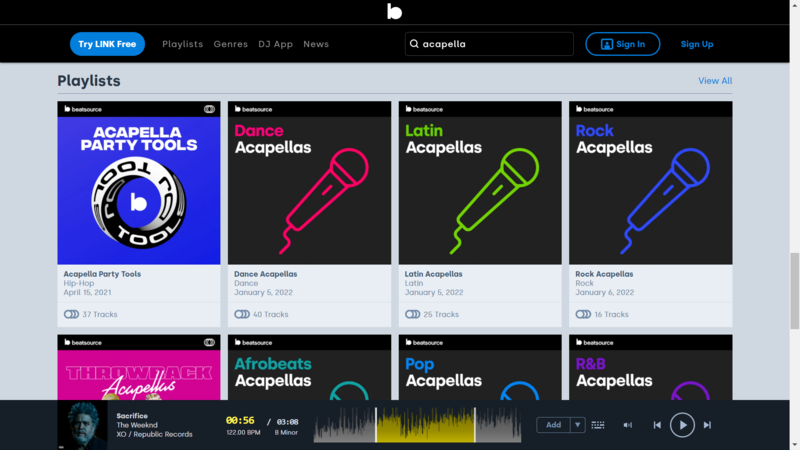Expand the Add dropdown arrow
This screenshot has width=800, height=450.
pos(577,425)
